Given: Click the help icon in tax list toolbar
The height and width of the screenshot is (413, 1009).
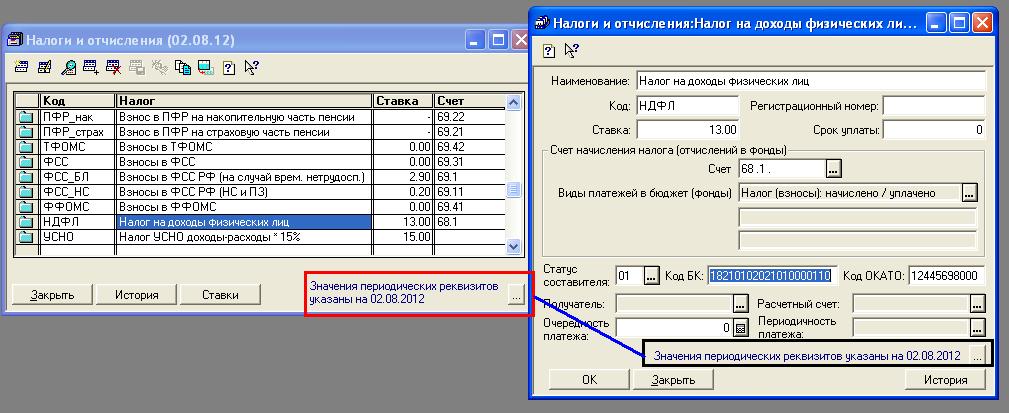Looking at the screenshot, I should point(228,68).
